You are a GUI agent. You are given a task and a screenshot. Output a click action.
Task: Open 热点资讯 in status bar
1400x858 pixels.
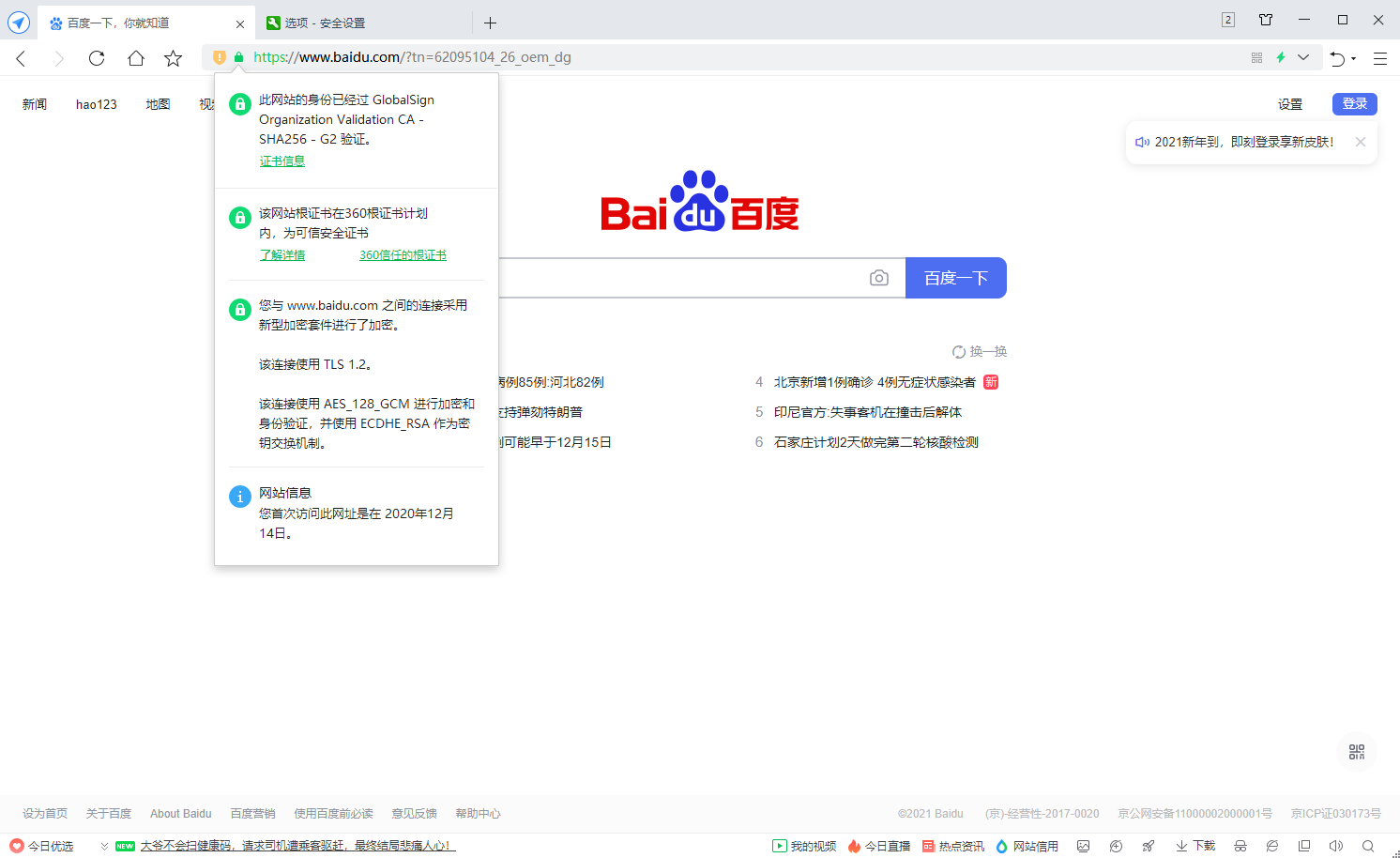click(953, 846)
